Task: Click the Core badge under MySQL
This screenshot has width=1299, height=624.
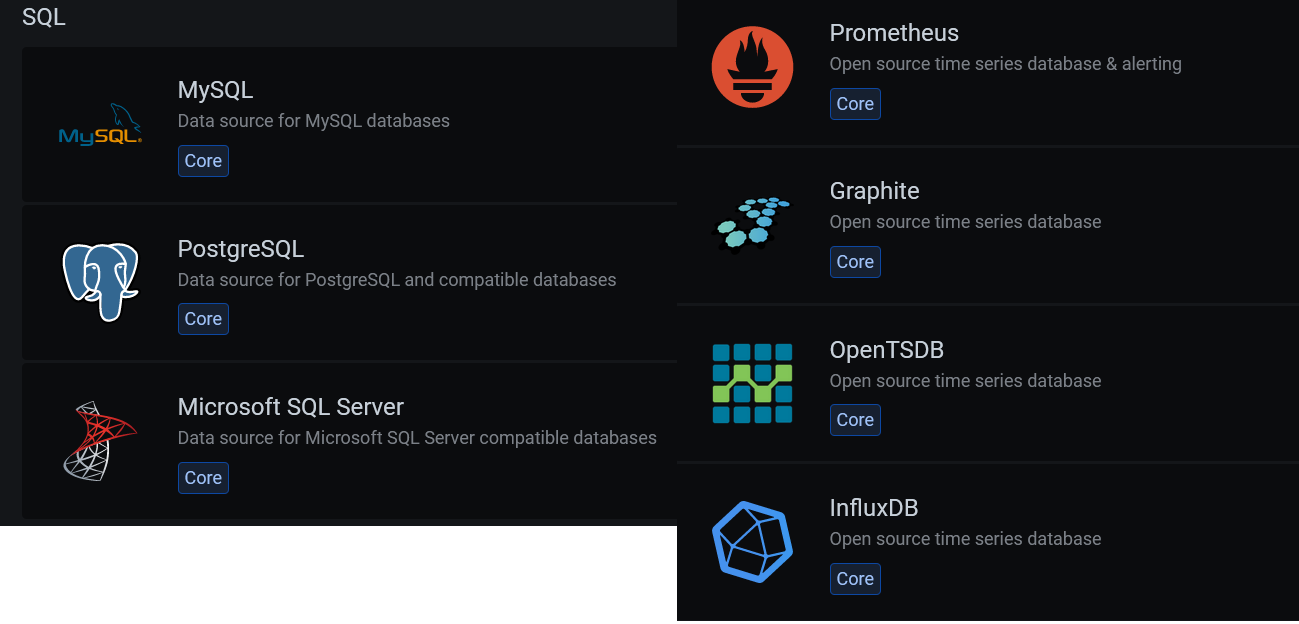Action: (x=203, y=161)
